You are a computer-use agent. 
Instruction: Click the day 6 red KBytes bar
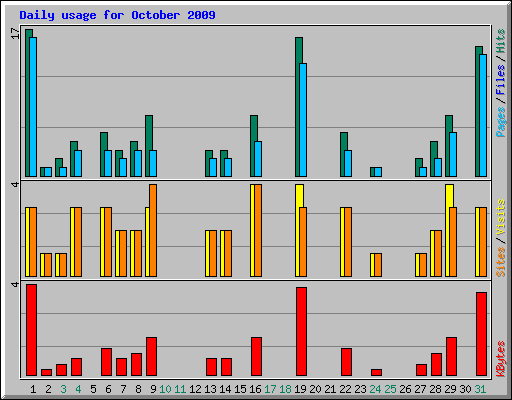[x=106, y=362]
